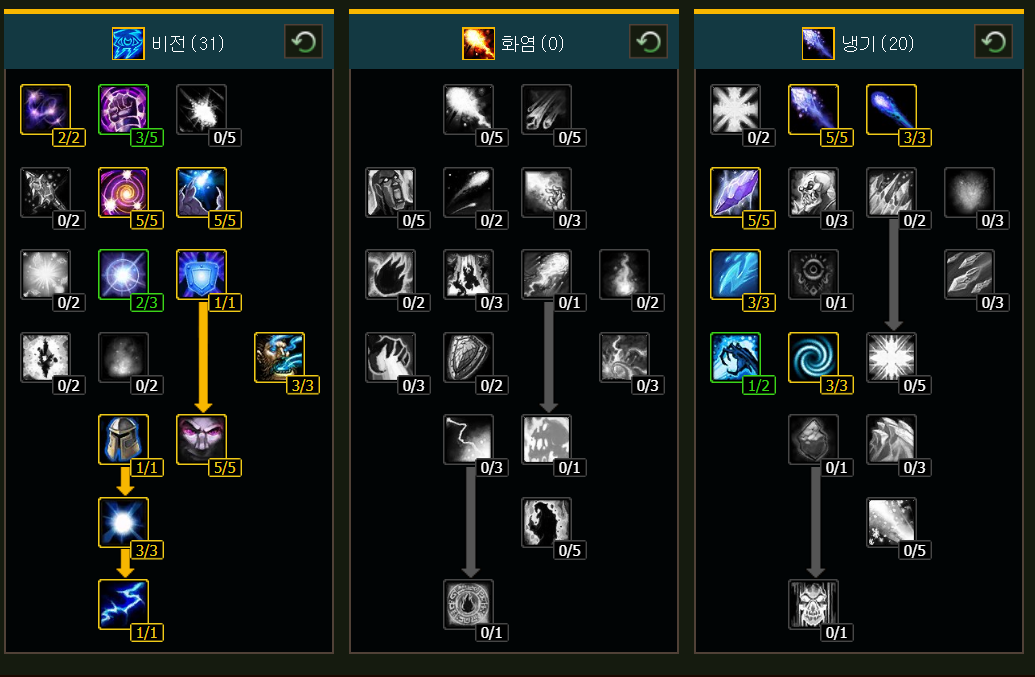
Task: Click the frostbolt talent showing 5/5
Action: click(813, 110)
